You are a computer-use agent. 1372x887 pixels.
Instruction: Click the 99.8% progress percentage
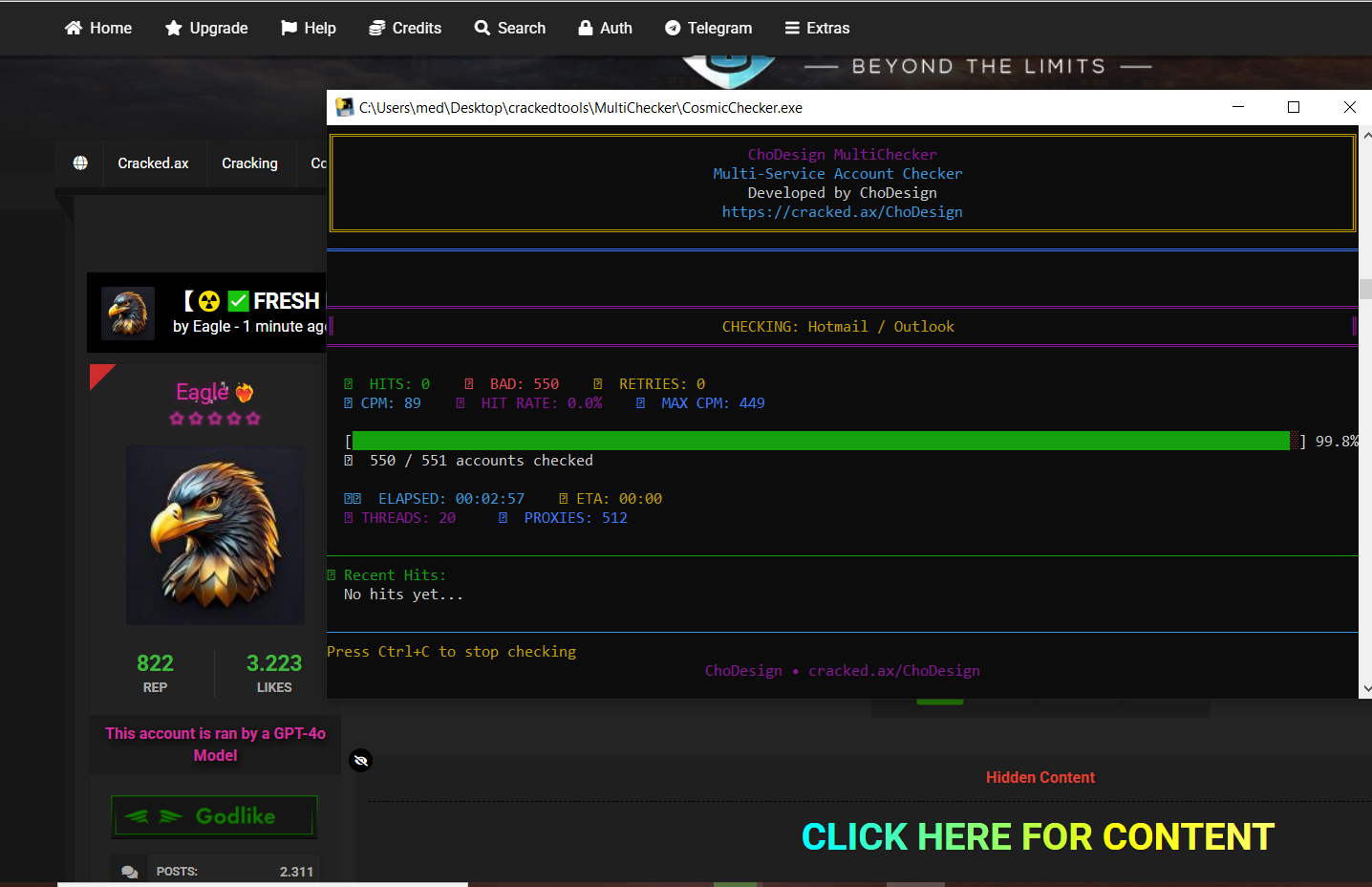pos(1337,442)
